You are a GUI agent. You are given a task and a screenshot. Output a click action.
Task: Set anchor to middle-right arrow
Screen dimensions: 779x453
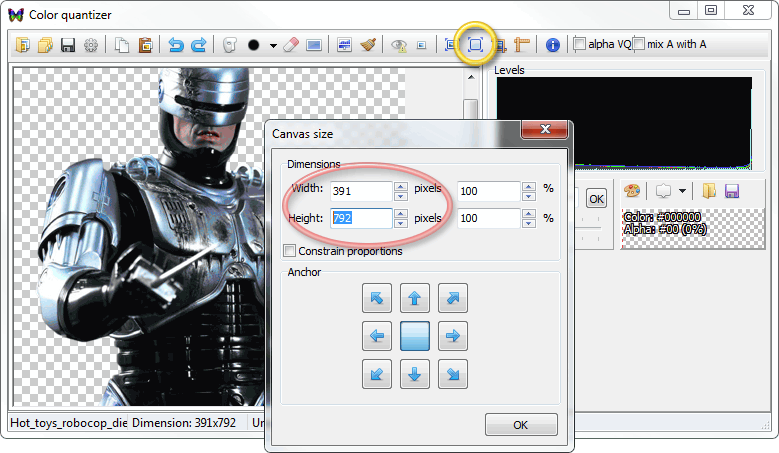[x=453, y=336]
